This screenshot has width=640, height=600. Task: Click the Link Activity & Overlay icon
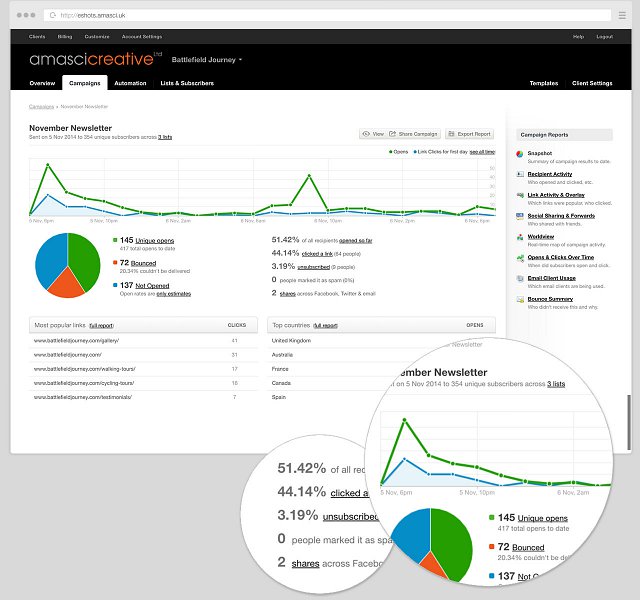pyautogui.click(x=520, y=195)
